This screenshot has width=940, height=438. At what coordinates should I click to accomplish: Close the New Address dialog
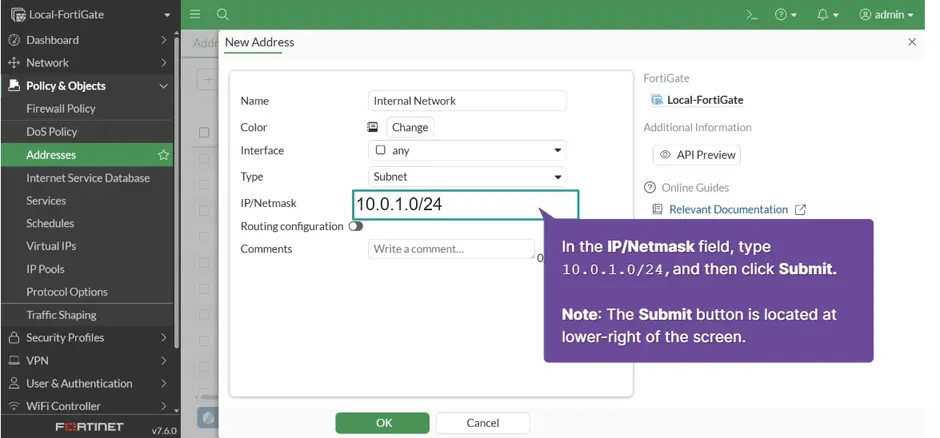[912, 42]
